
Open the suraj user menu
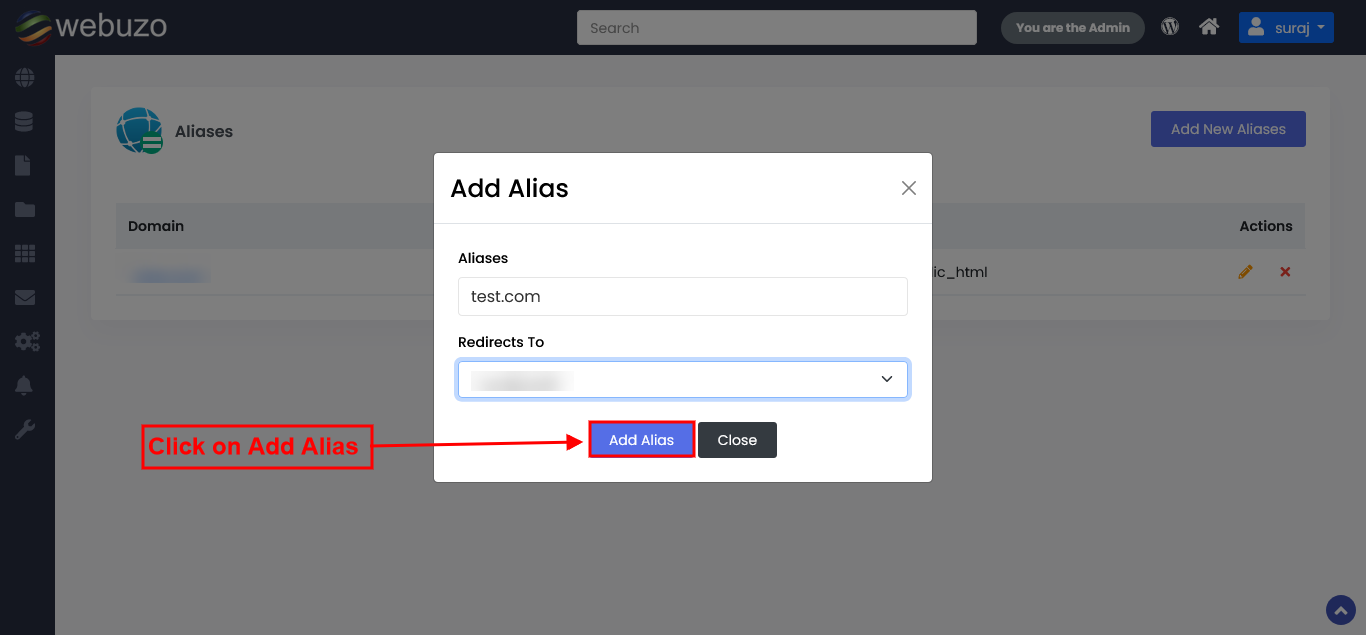coord(1286,28)
